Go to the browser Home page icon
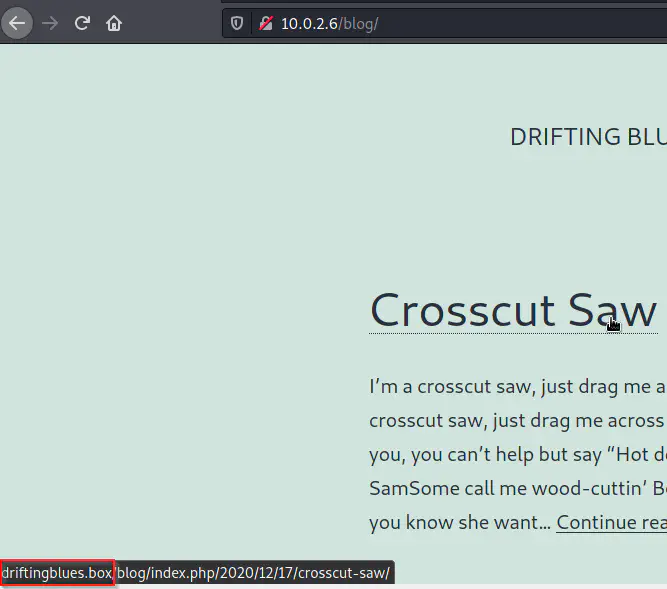This screenshot has height=589, width=667. coord(114,23)
